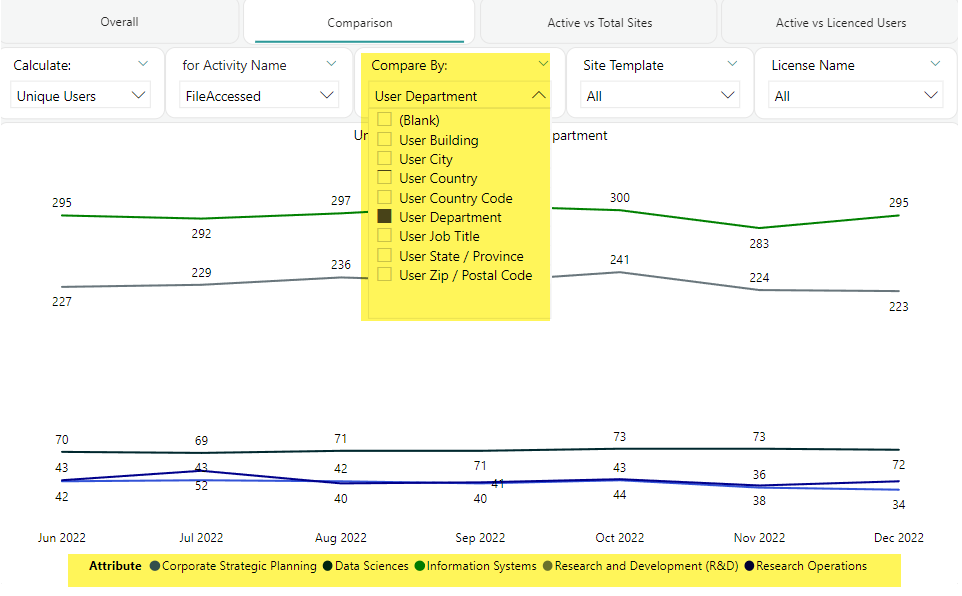Uncheck the User Department checkbox
Image resolution: width=962 pixels, height=596 pixels.
[x=384, y=217]
